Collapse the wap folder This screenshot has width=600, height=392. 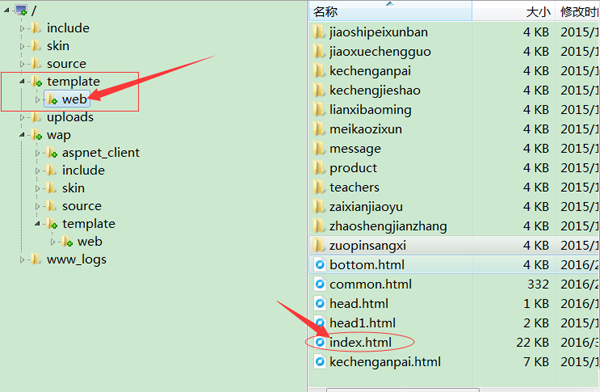22,135
